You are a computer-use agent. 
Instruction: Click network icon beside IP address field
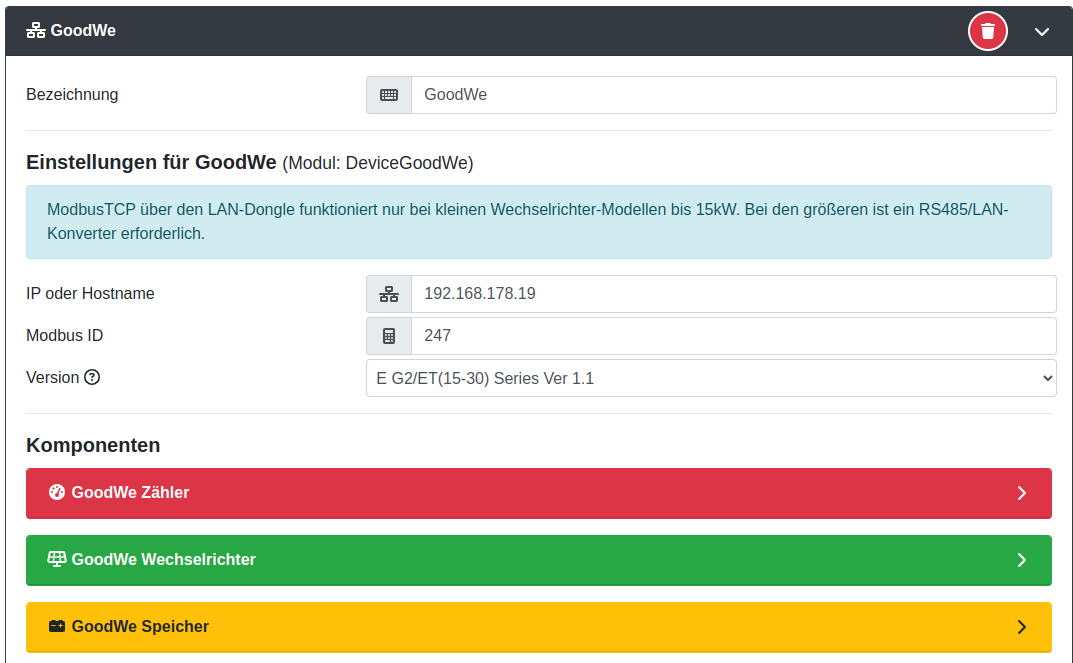(x=389, y=294)
